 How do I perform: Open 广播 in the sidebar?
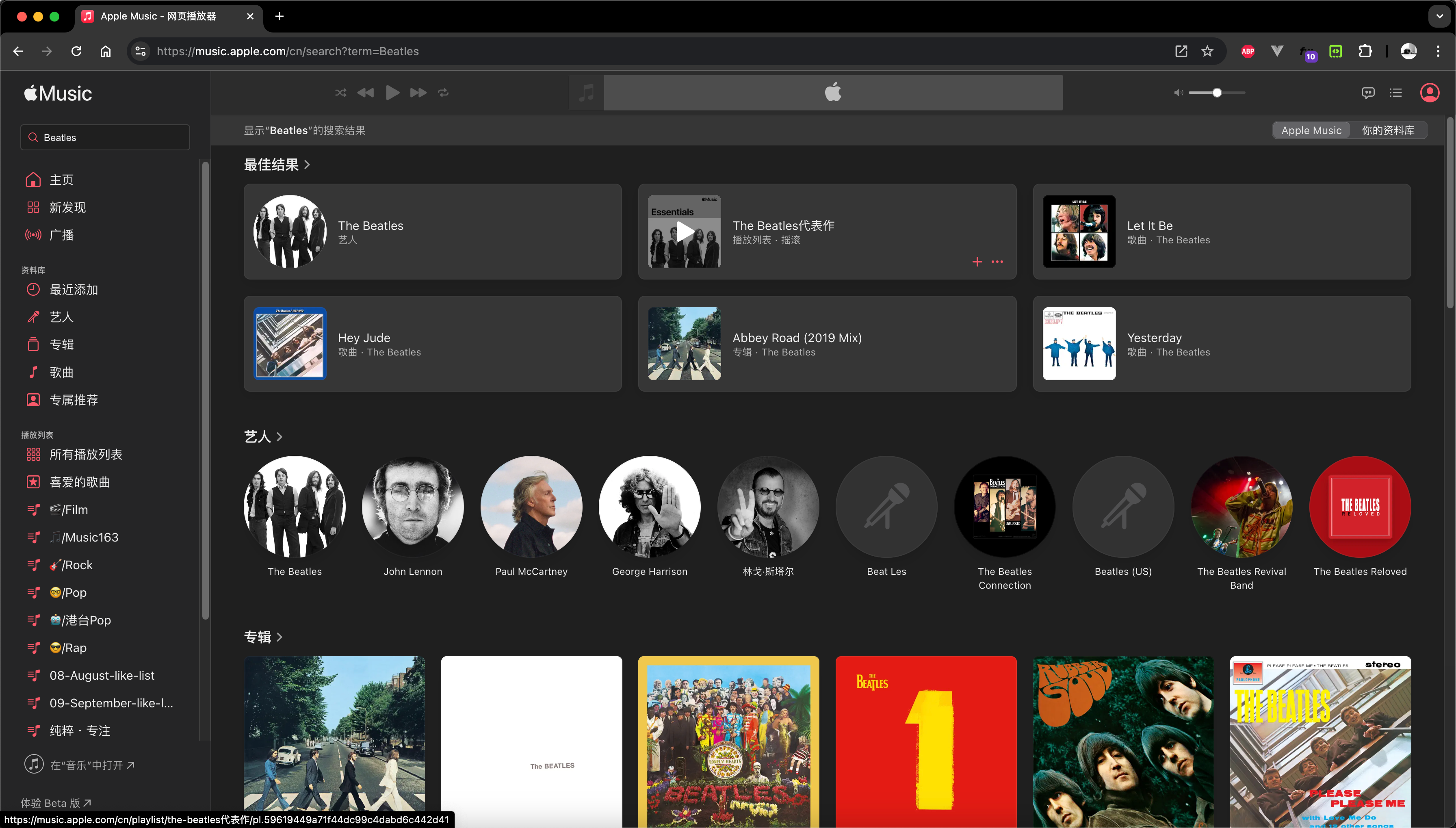61,235
